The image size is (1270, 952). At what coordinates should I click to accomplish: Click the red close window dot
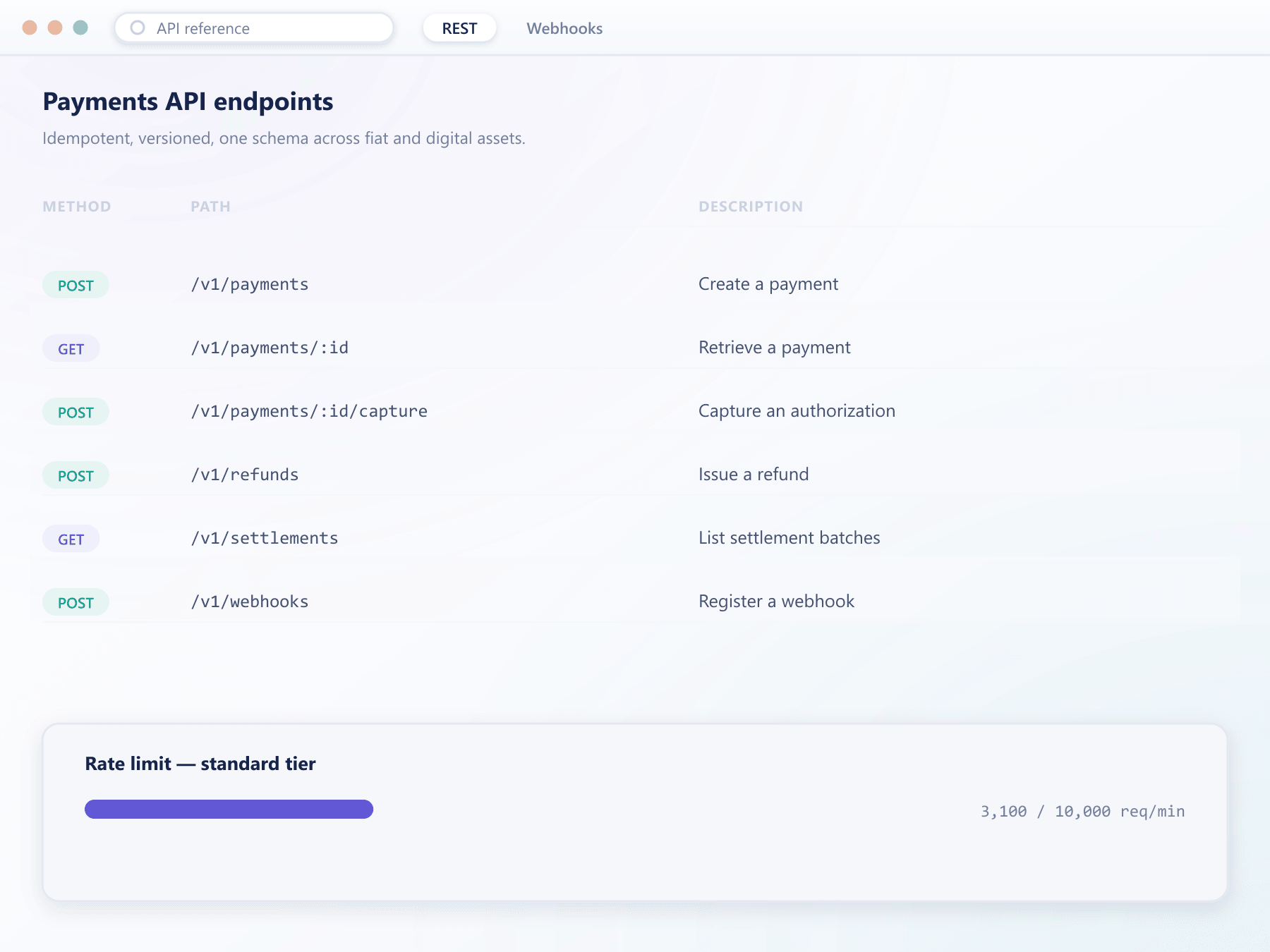[30, 28]
